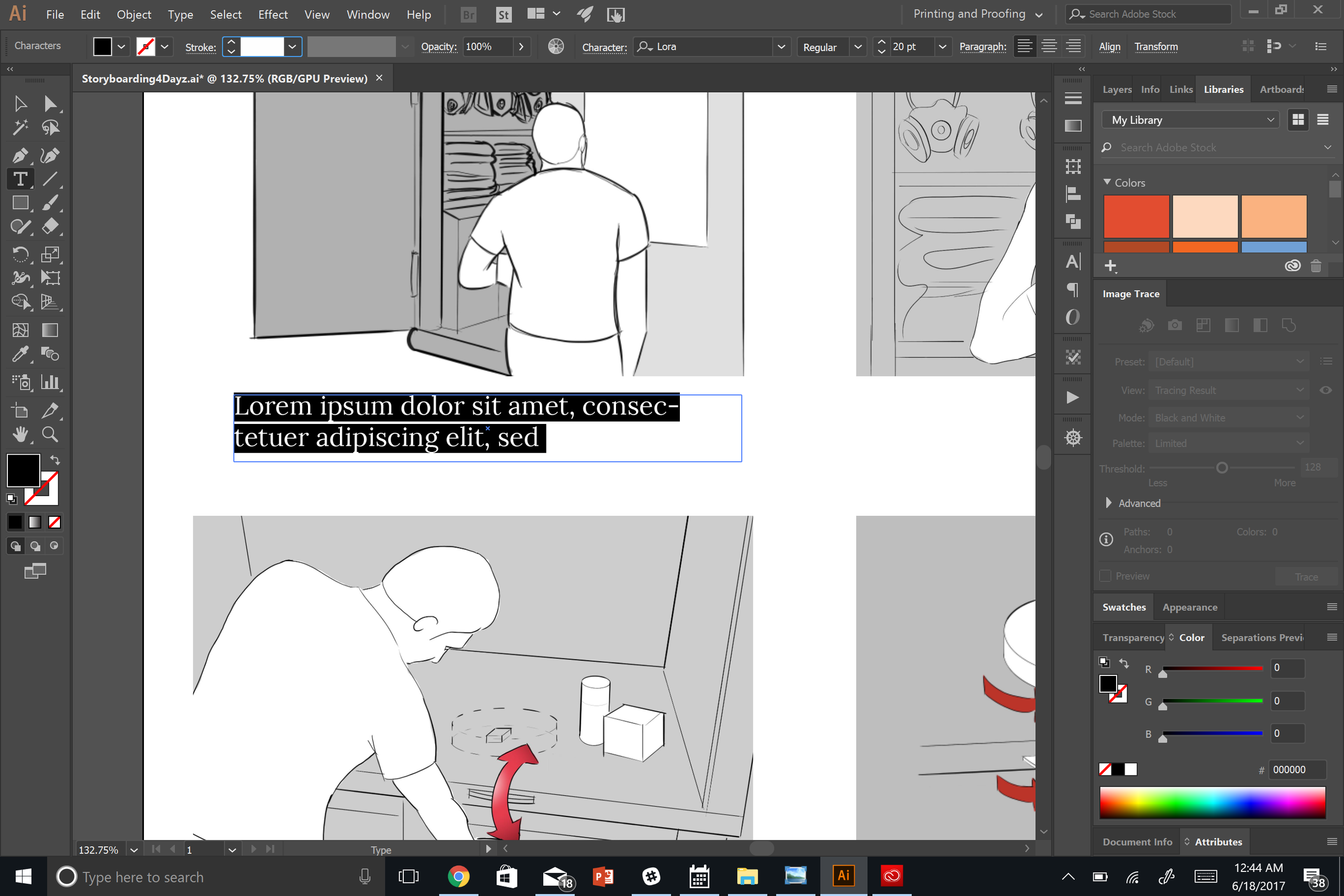Select the Paintbrush tool

pos(50,203)
